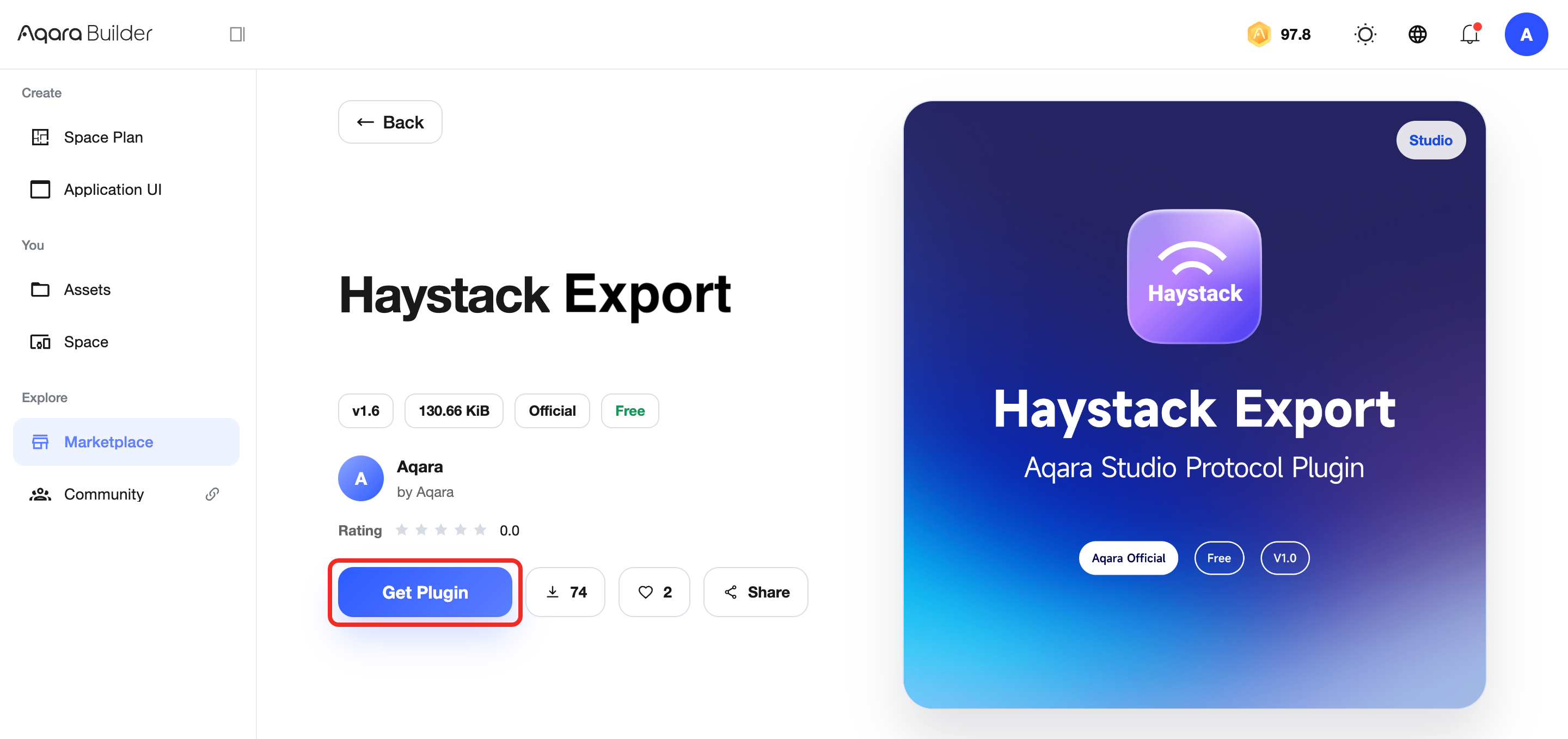Click the 'by Aqara' text
1568x739 pixels.
coord(425,491)
